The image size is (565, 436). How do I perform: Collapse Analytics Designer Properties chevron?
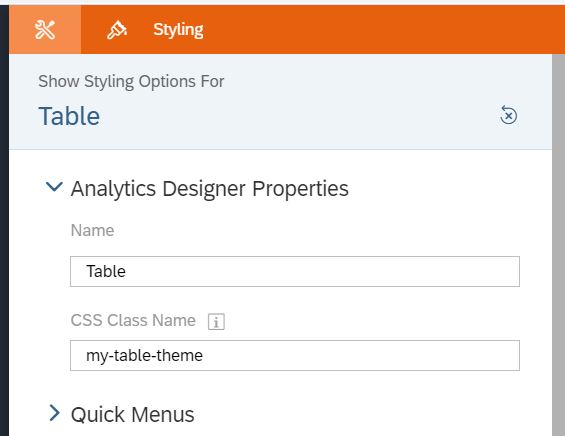(54, 187)
